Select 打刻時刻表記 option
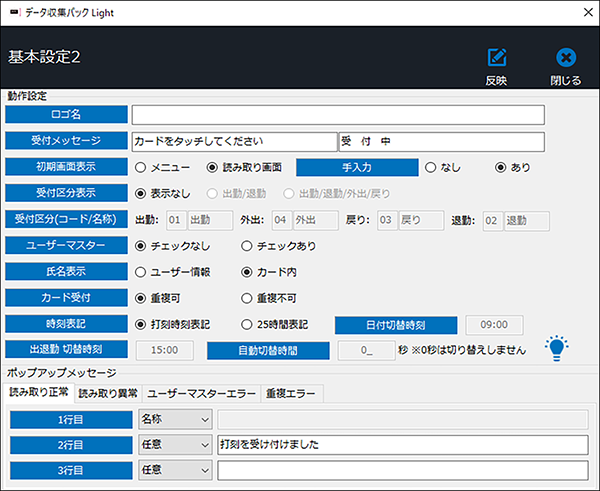The width and height of the screenshot is (600, 491). click(x=140, y=325)
